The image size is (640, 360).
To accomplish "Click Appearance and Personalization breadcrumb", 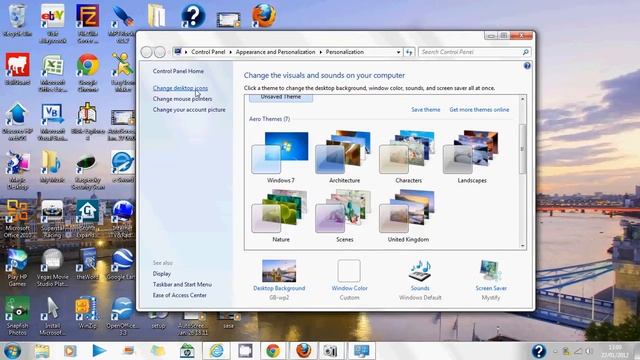I will coord(276,52).
